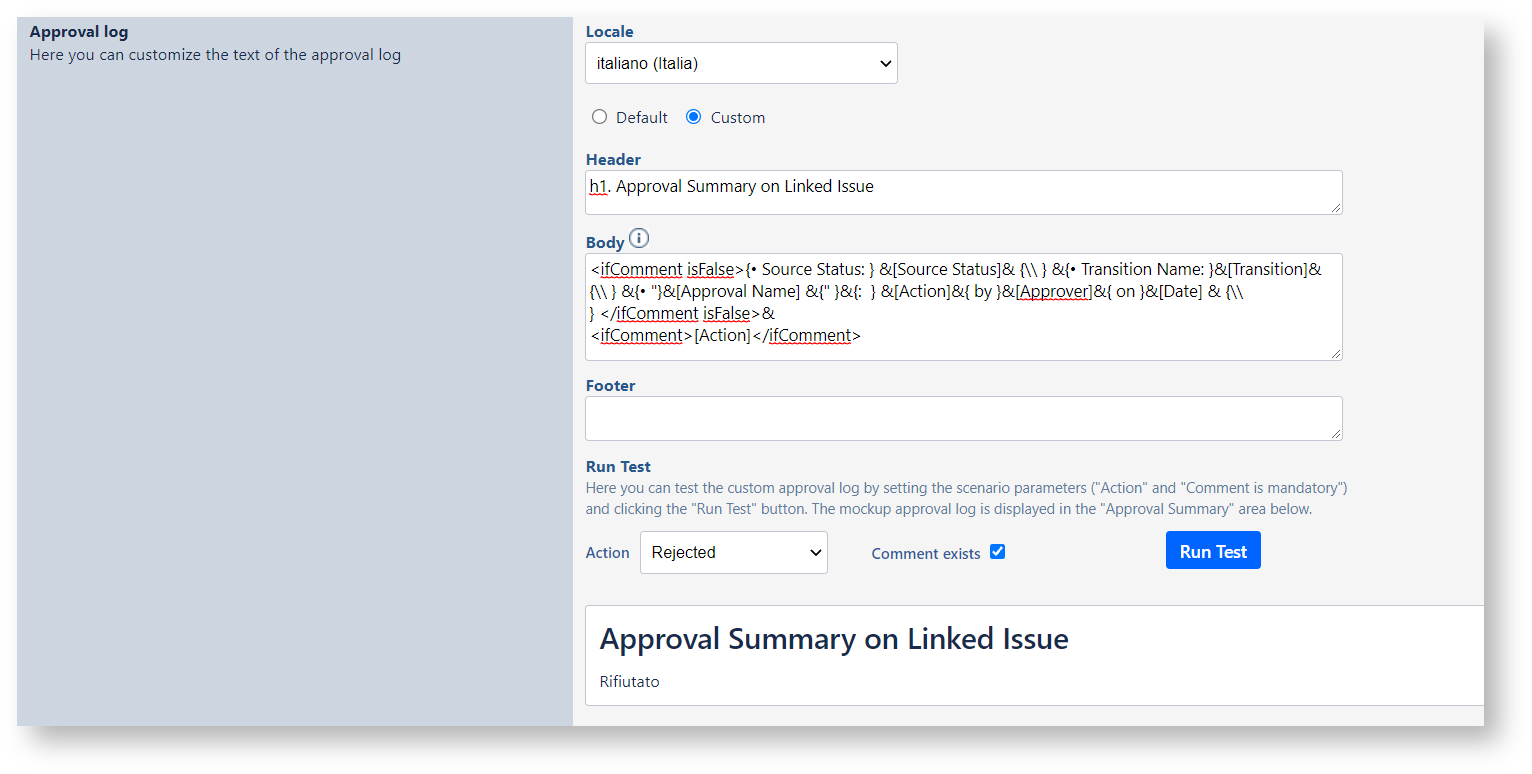This screenshot has height=774, width=1532.
Task: Click the Footer textarea resize handle
Action: (1336, 434)
